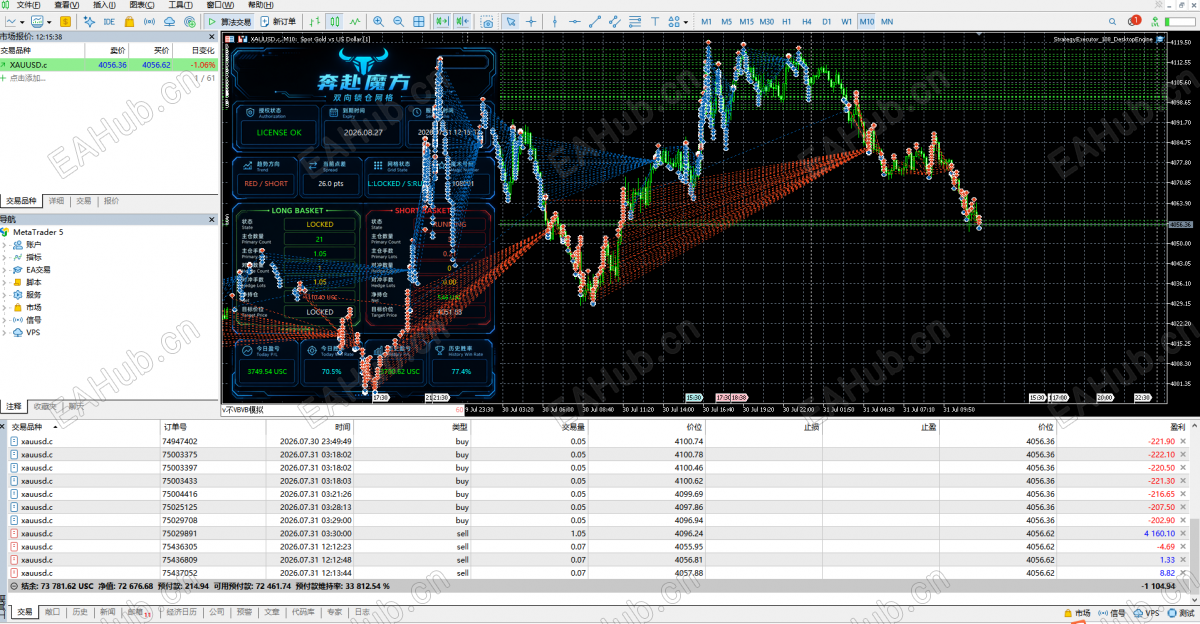Draw a vertical line on chart
This screenshot has width=1200, height=624.
coord(555,21)
